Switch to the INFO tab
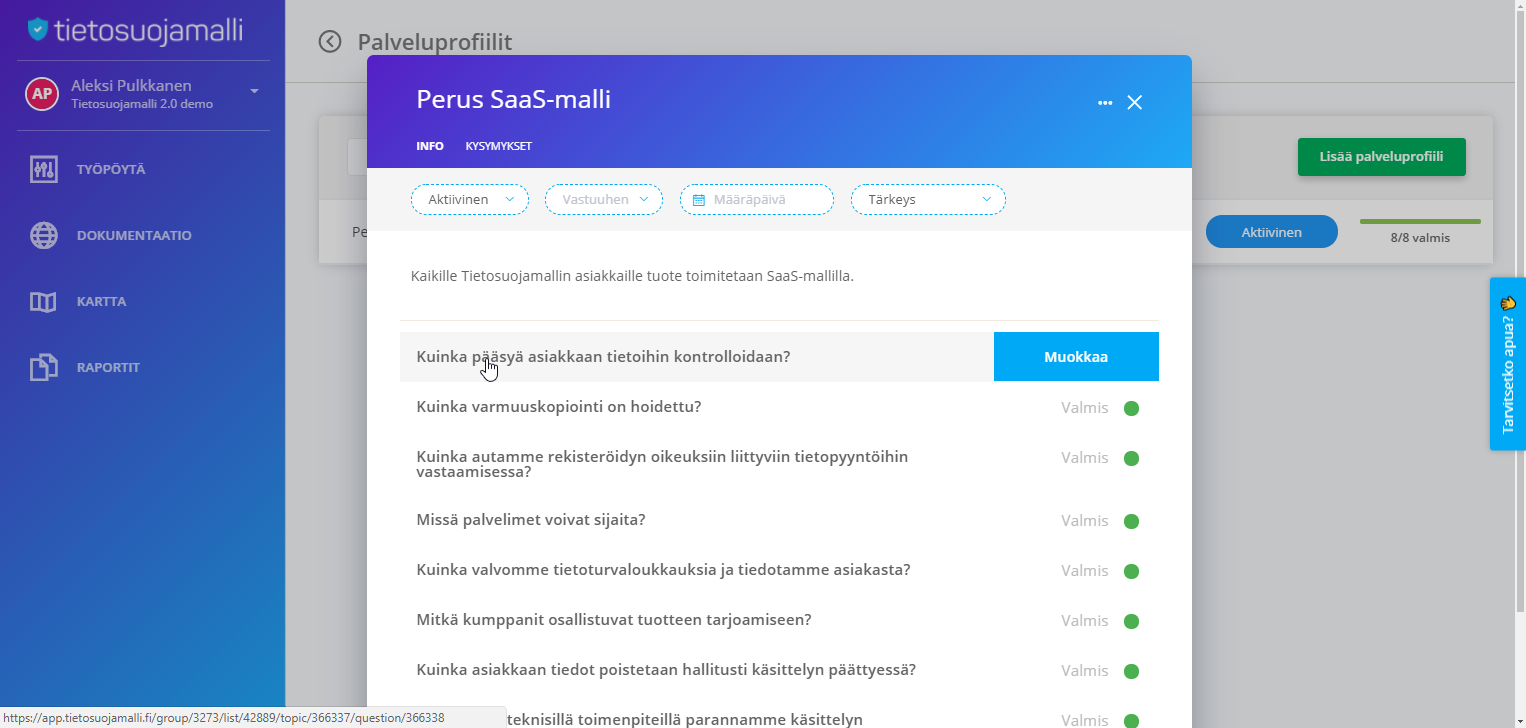1526x728 pixels. (430, 146)
